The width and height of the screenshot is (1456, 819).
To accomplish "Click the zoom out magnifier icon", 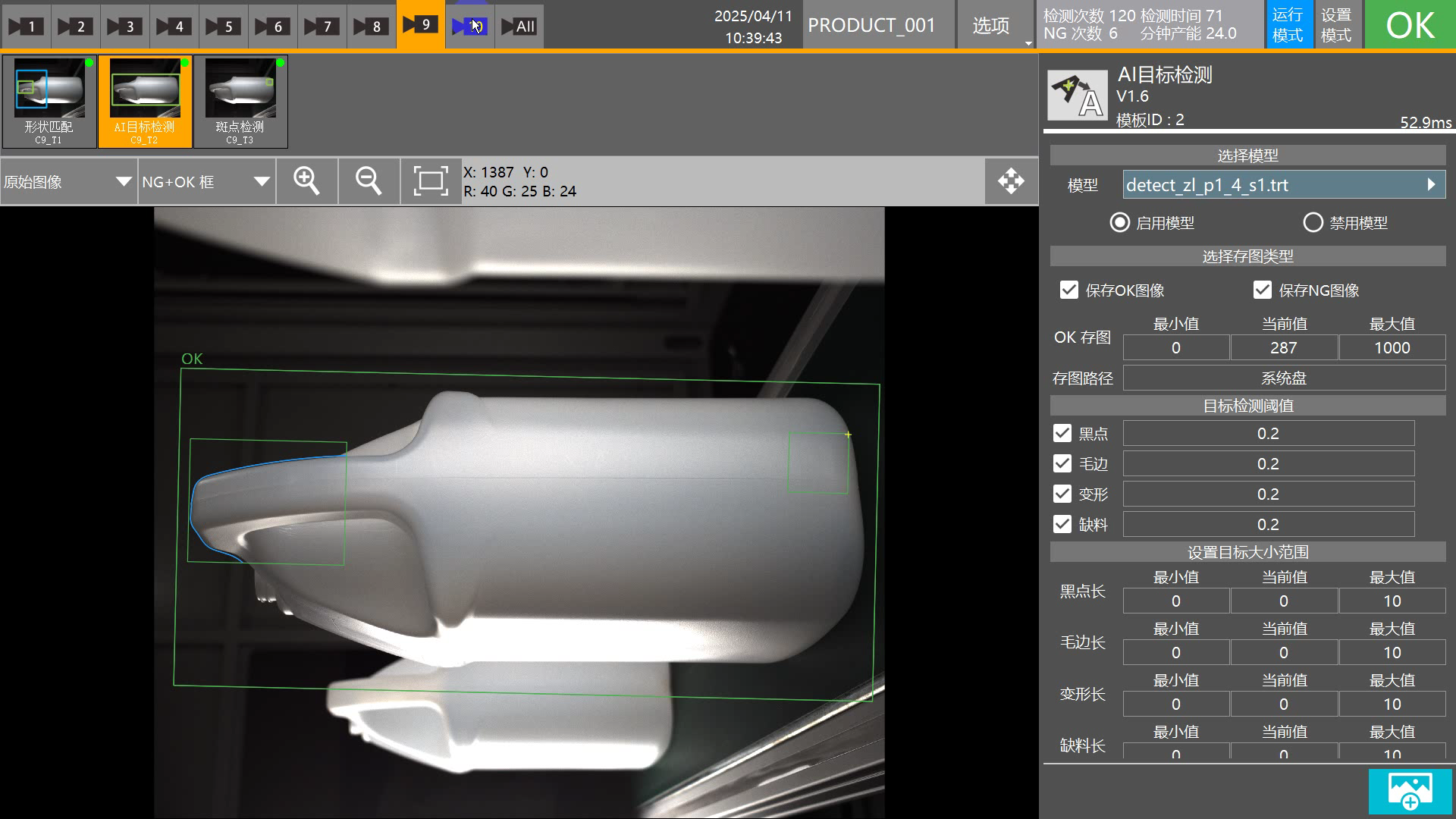I will [369, 181].
